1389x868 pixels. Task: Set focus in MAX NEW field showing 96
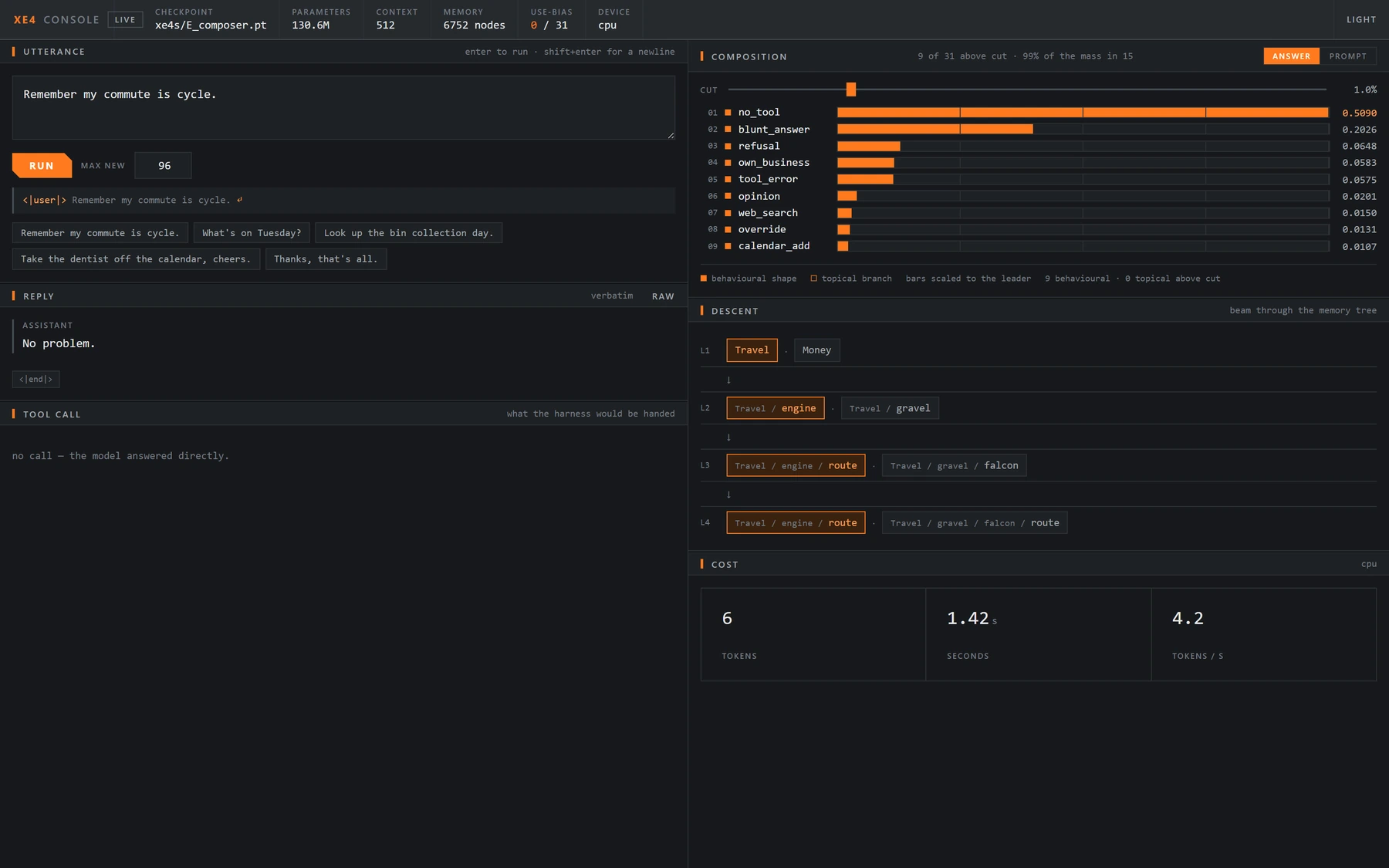click(163, 166)
